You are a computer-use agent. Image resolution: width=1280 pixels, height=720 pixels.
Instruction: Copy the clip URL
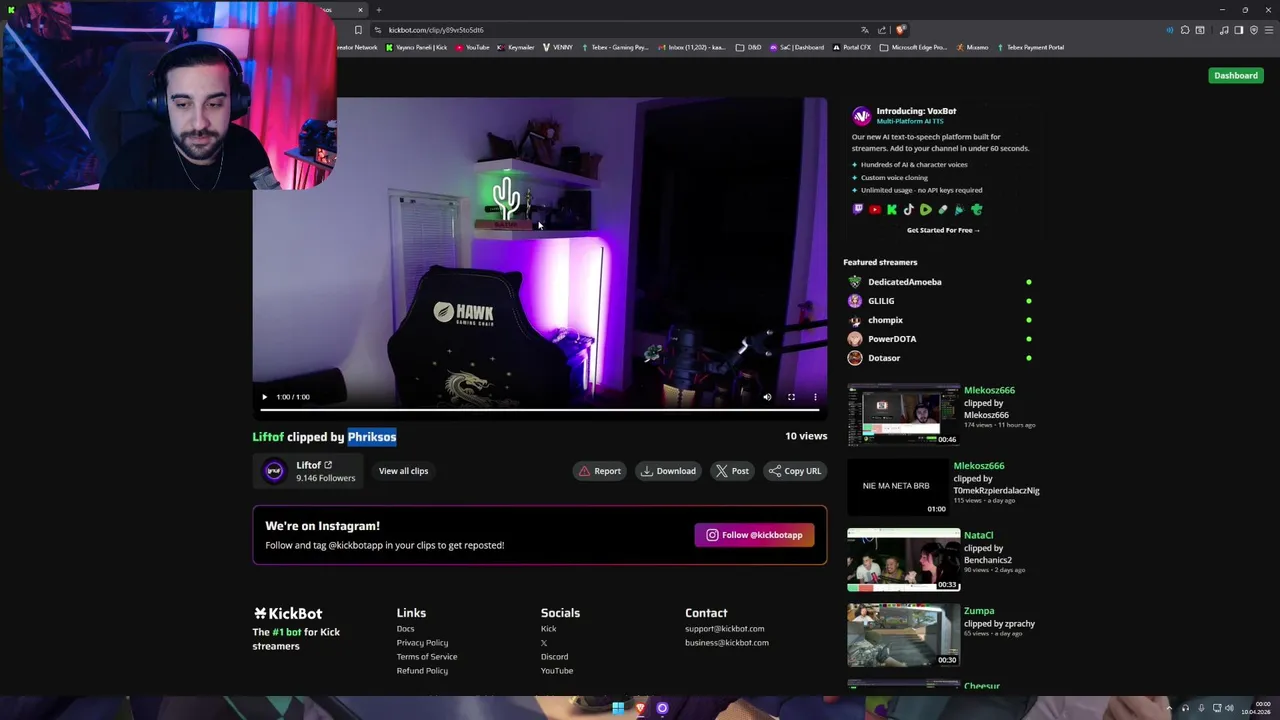click(795, 471)
